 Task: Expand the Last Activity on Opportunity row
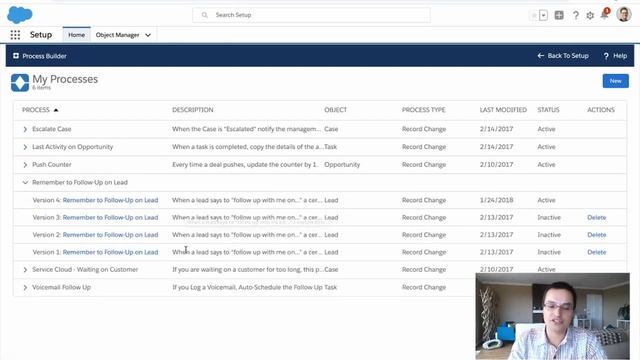tap(25, 147)
